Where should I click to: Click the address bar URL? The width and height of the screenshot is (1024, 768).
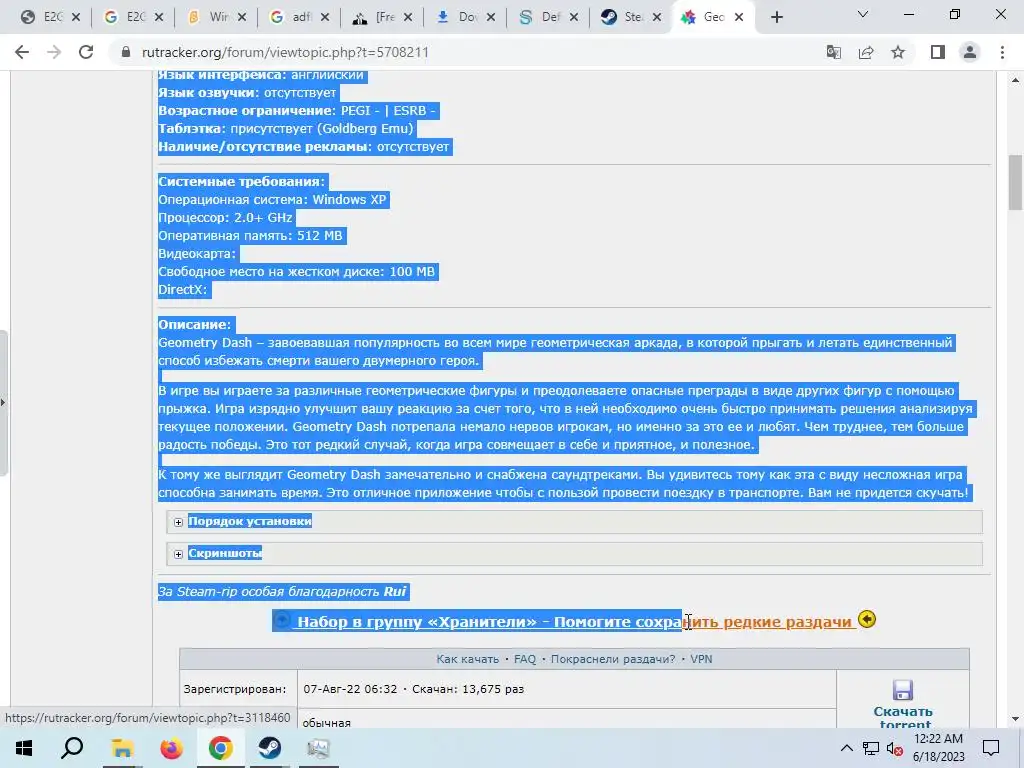point(285,52)
